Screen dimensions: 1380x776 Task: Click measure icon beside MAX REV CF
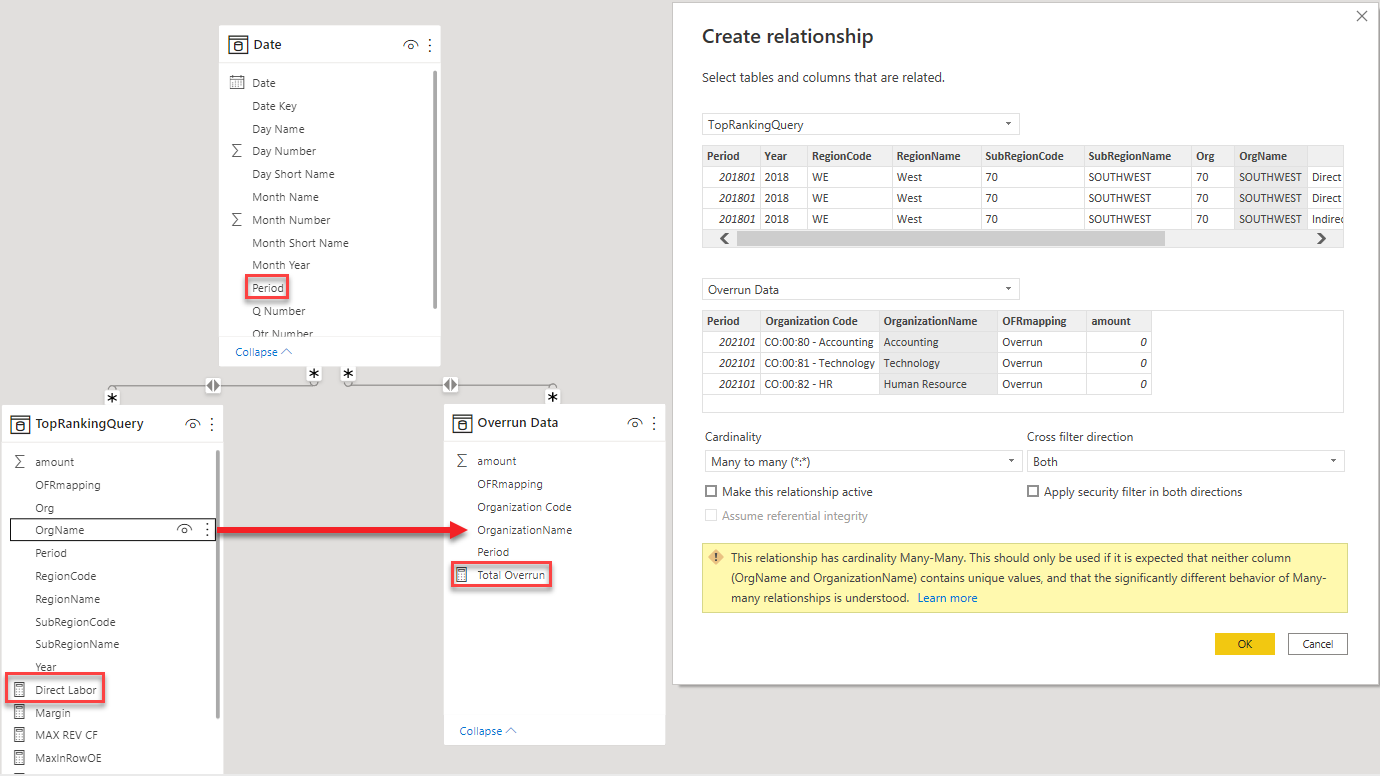point(19,735)
